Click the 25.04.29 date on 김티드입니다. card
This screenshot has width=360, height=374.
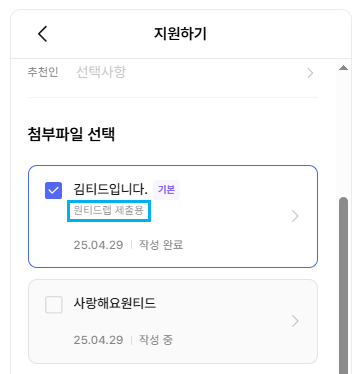click(98, 245)
